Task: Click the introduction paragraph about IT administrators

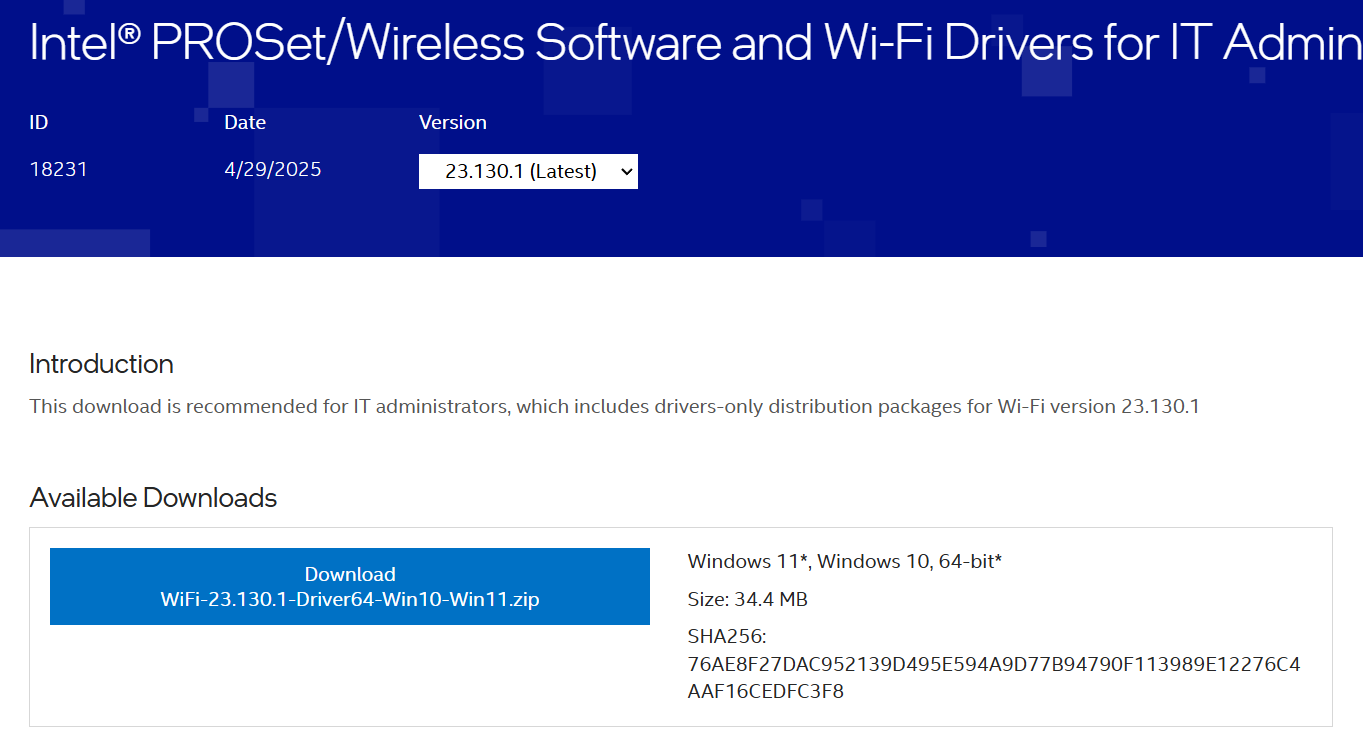Action: tap(614, 406)
